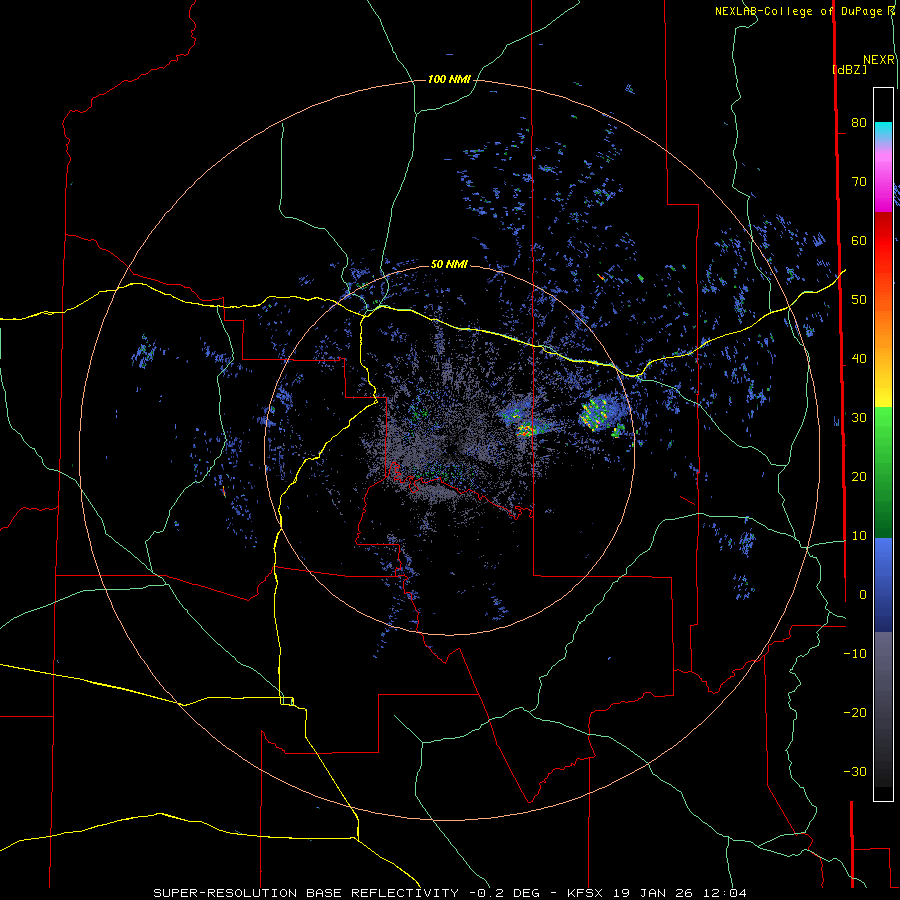Click the 30 value on the dBZ scale
This screenshot has width=900, height=900.
(859, 417)
